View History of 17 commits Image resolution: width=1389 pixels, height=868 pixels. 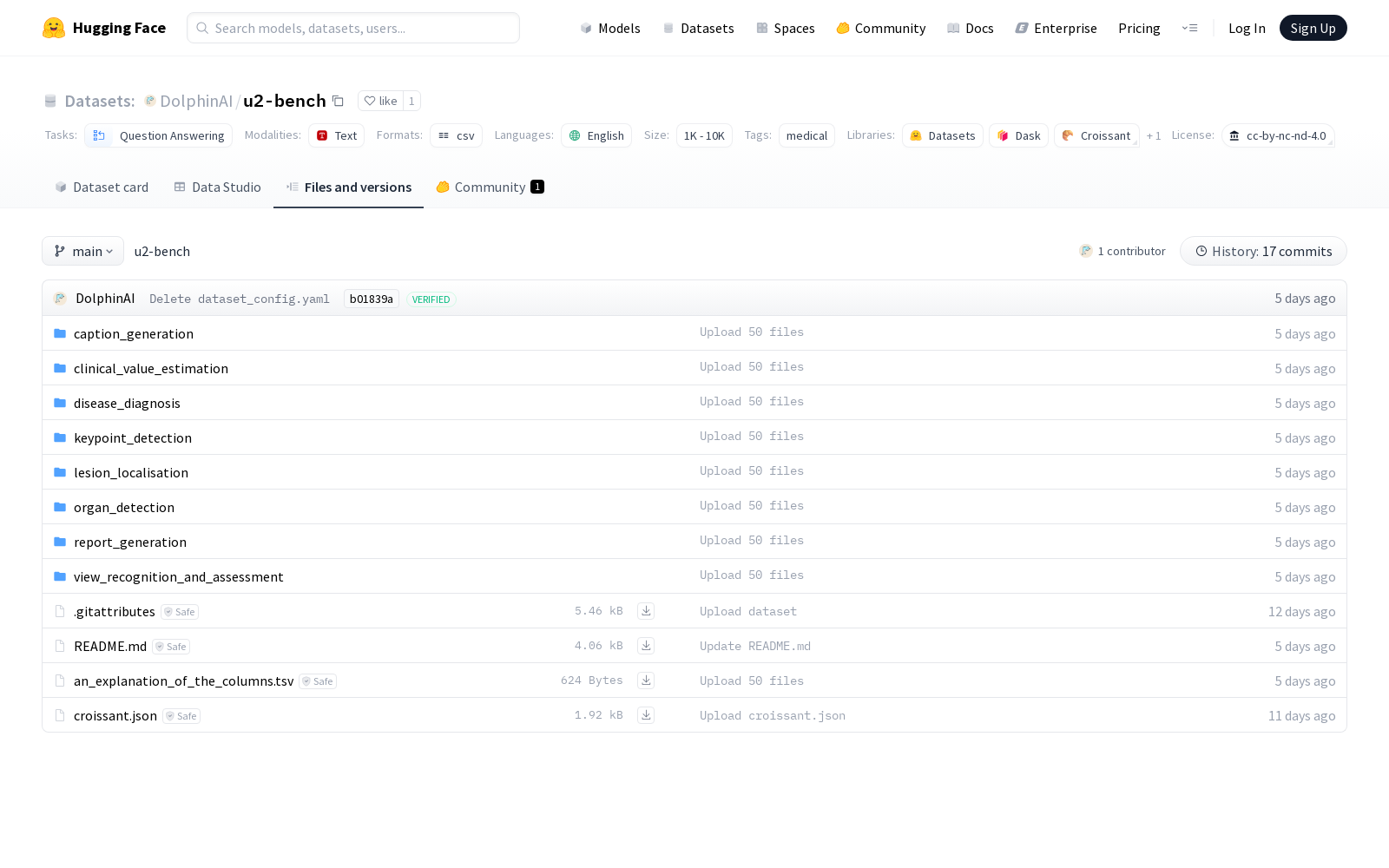point(1263,252)
